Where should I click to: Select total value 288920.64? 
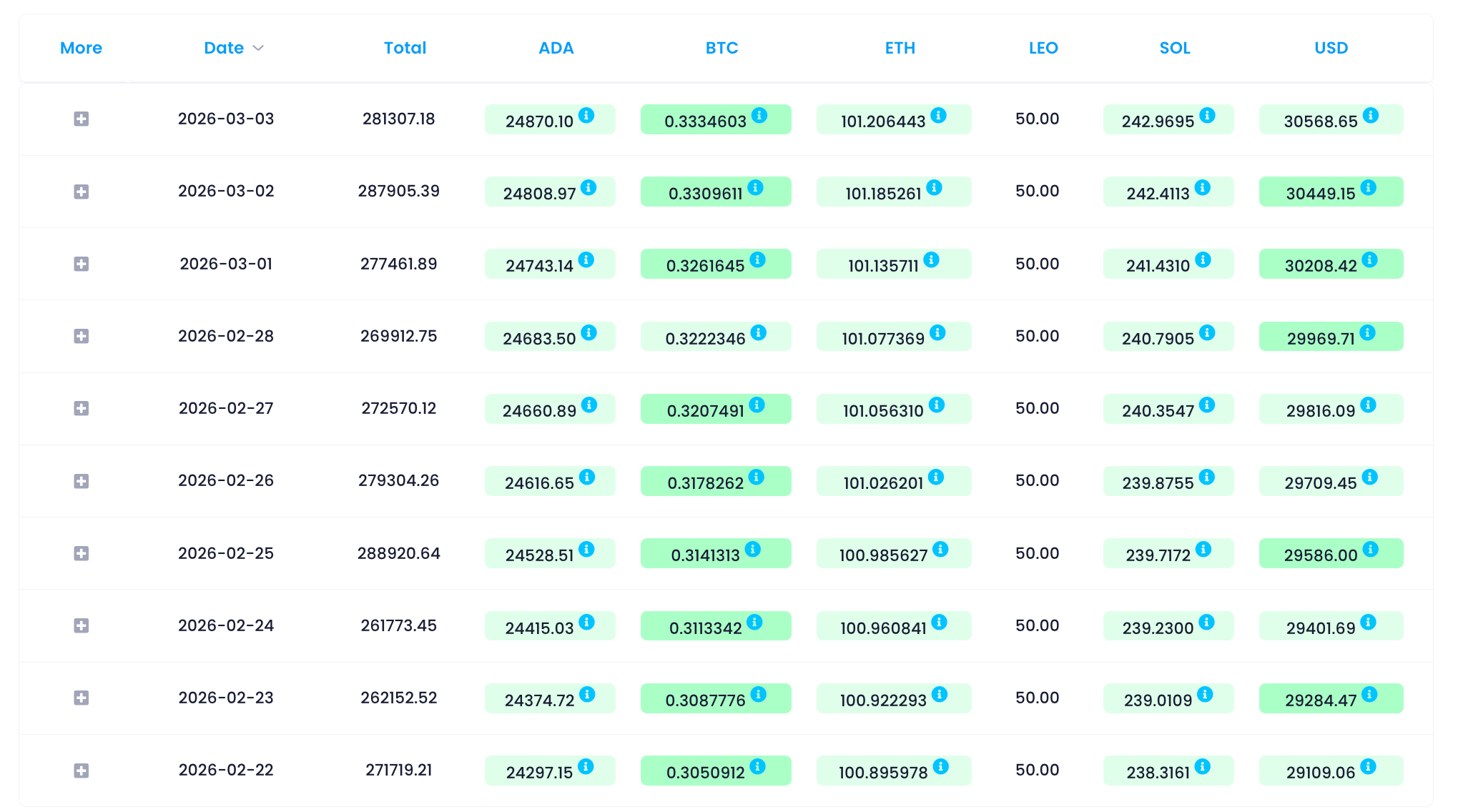(399, 553)
